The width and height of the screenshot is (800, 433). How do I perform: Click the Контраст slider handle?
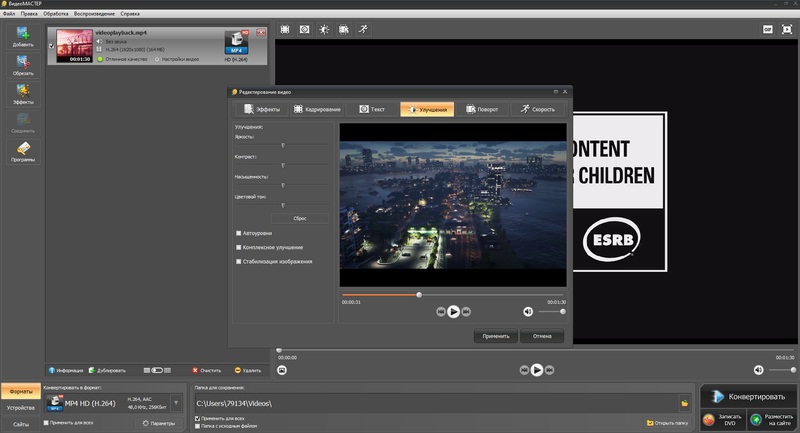(283, 166)
